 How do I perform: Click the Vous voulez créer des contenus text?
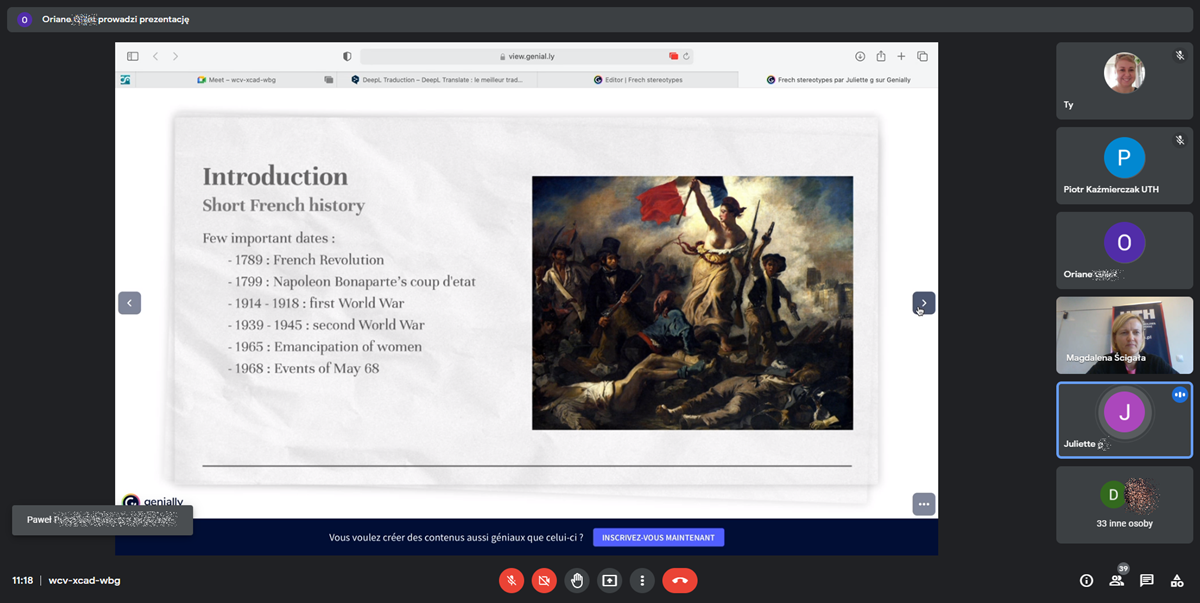click(456, 538)
